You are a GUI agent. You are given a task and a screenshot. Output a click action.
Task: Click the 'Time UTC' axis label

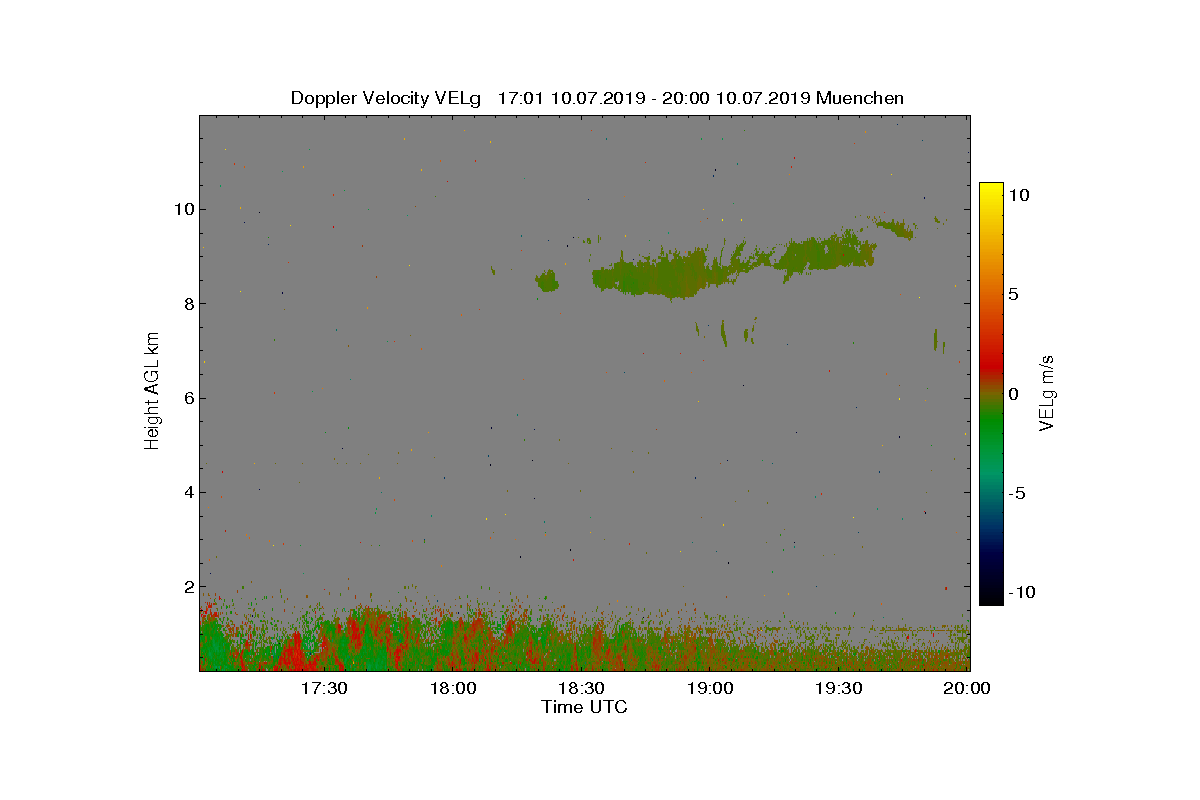pos(585,707)
